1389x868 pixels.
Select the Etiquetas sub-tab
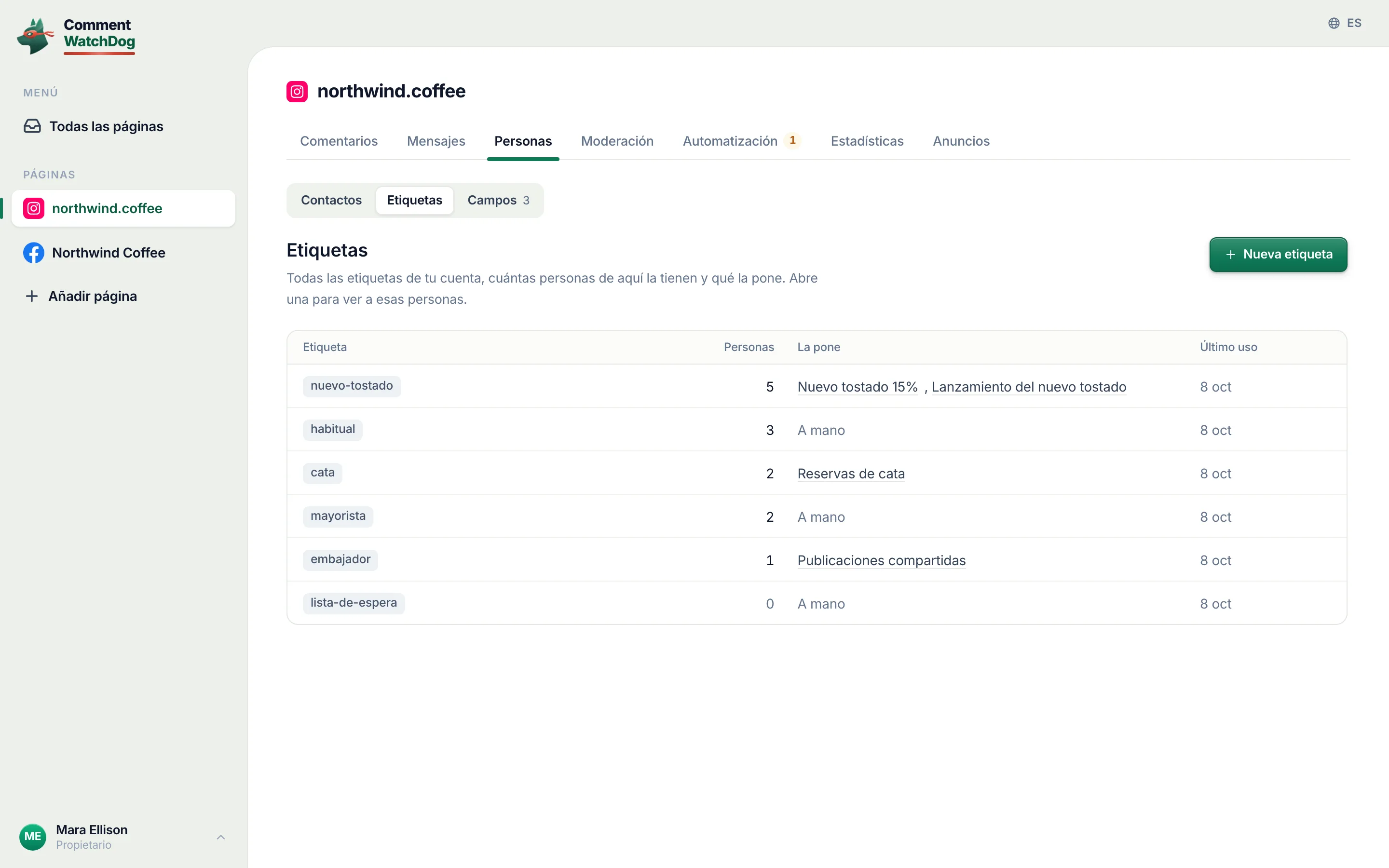click(414, 200)
